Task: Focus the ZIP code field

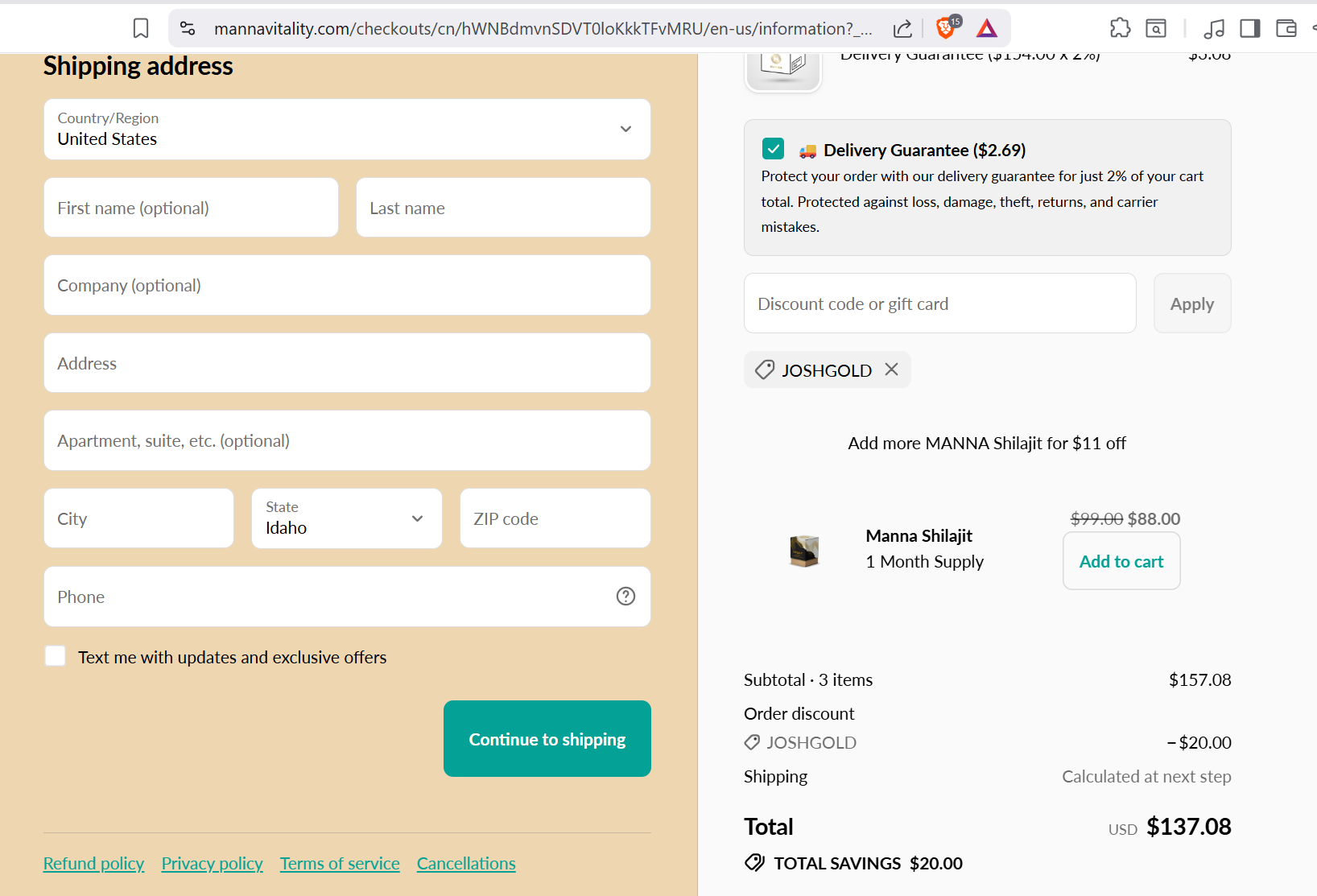Action: (x=555, y=518)
